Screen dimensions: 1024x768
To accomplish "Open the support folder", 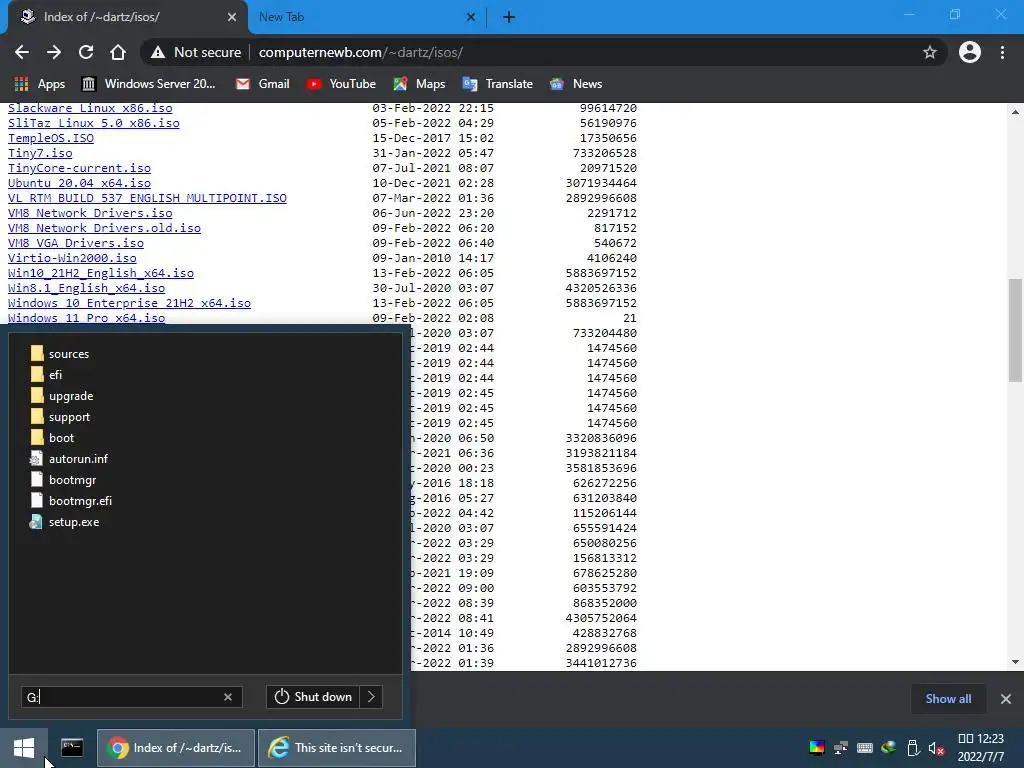I will point(60,417).
